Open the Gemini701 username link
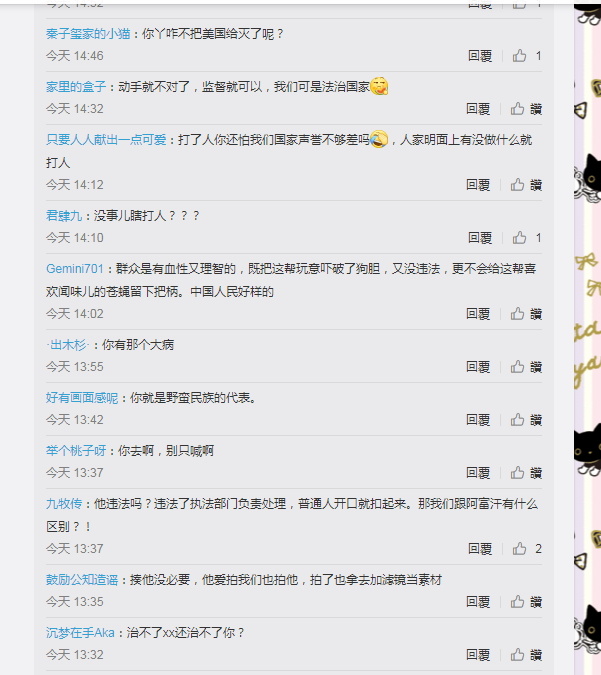Screen dimensions: 601x675 pyautogui.click(x=75, y=269)
